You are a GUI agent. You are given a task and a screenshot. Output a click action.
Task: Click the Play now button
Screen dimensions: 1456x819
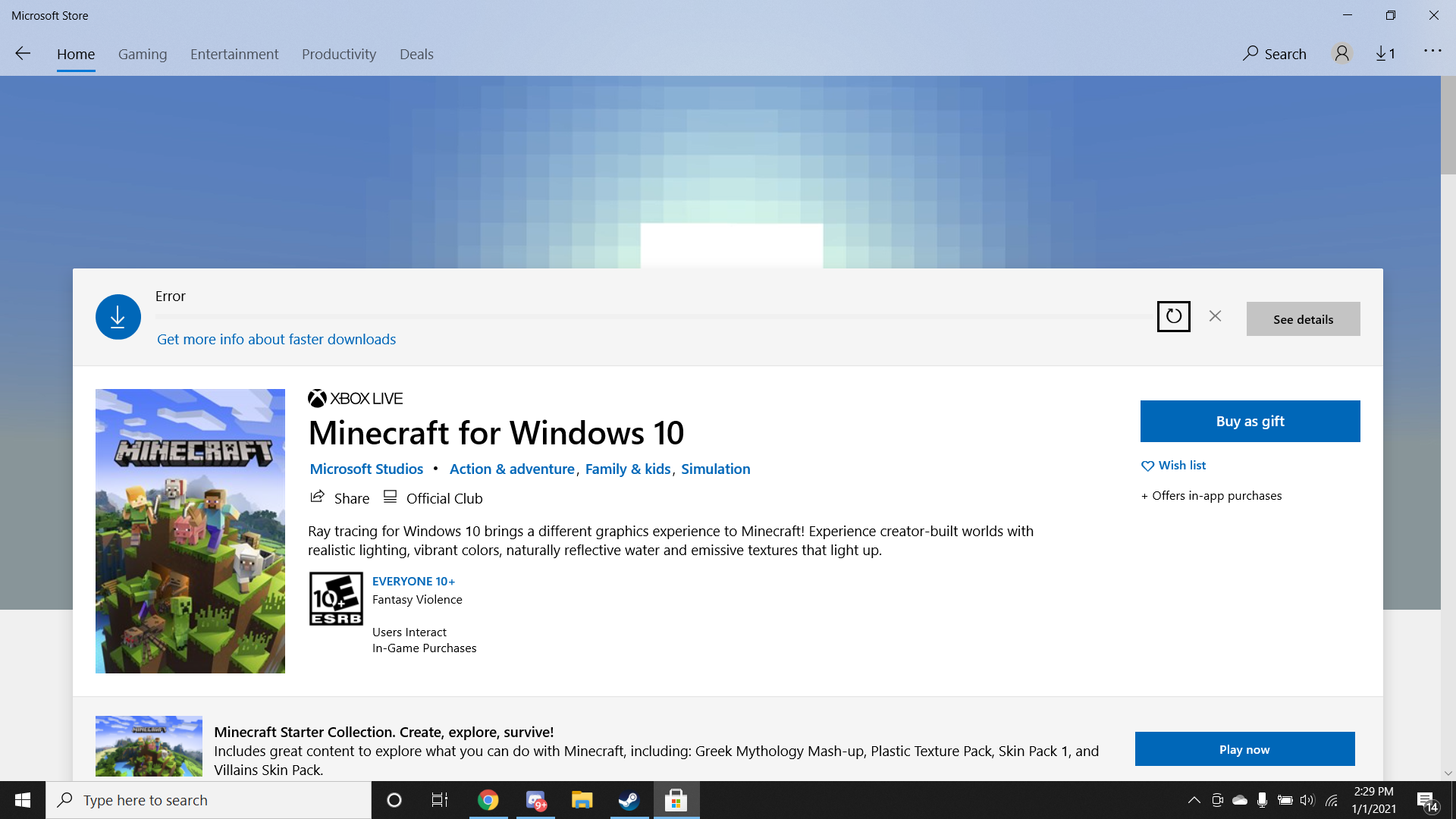pos(1244,749)
